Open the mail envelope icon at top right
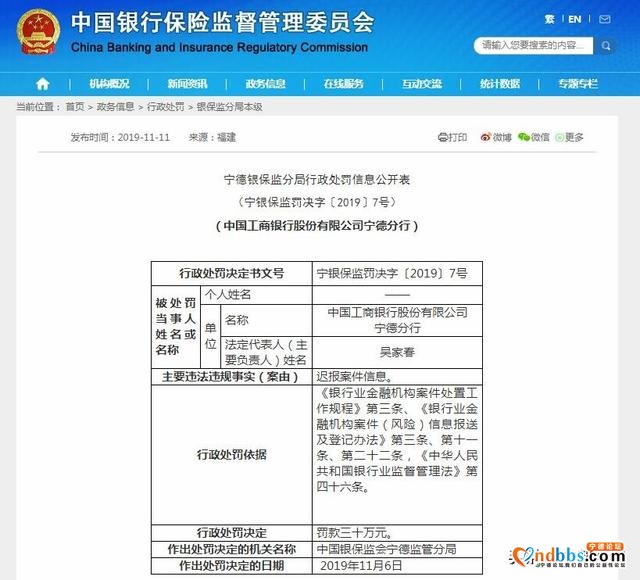This screenshot has height=580, width=640. 604,19
